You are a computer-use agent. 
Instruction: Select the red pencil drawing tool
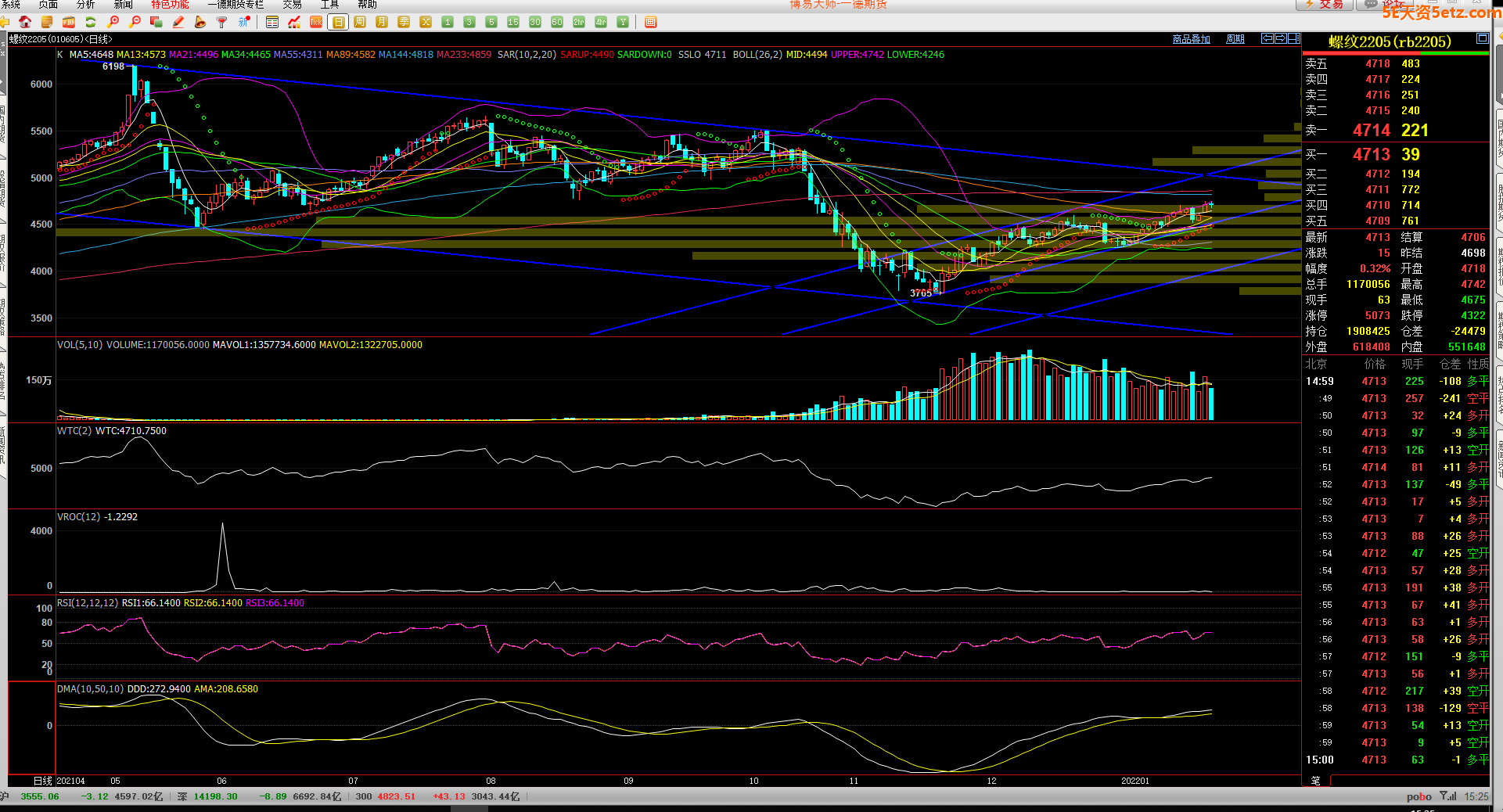pyautogui.click(x=178, y=22)
